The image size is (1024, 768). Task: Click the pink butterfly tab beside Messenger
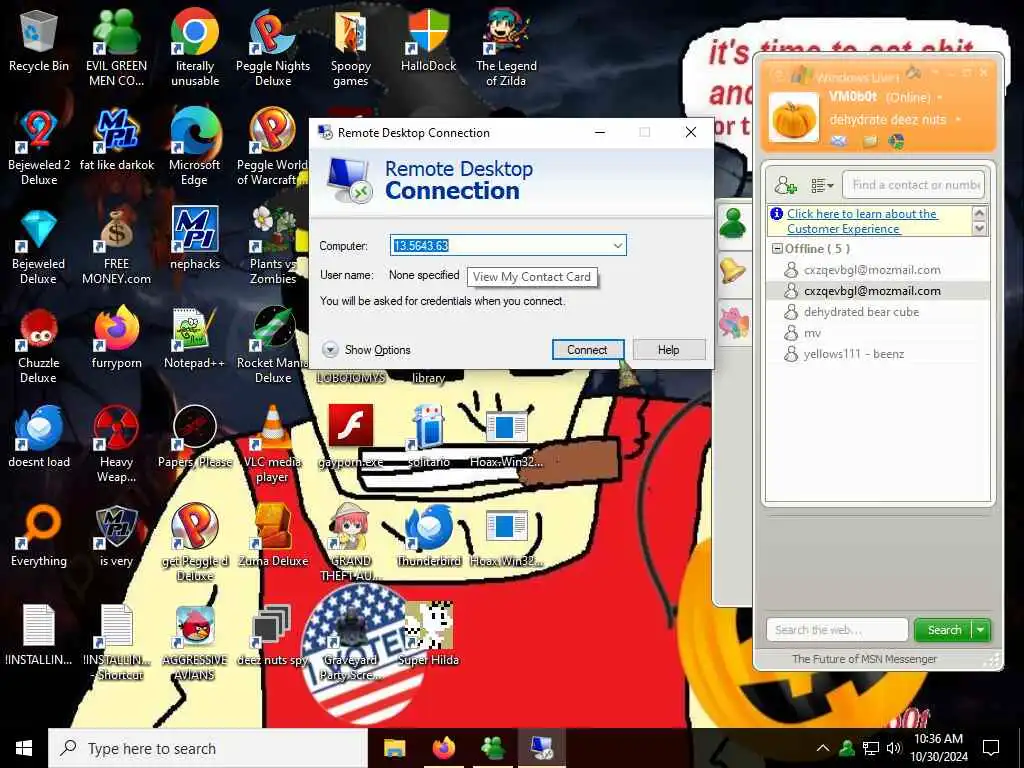point(733,321)
